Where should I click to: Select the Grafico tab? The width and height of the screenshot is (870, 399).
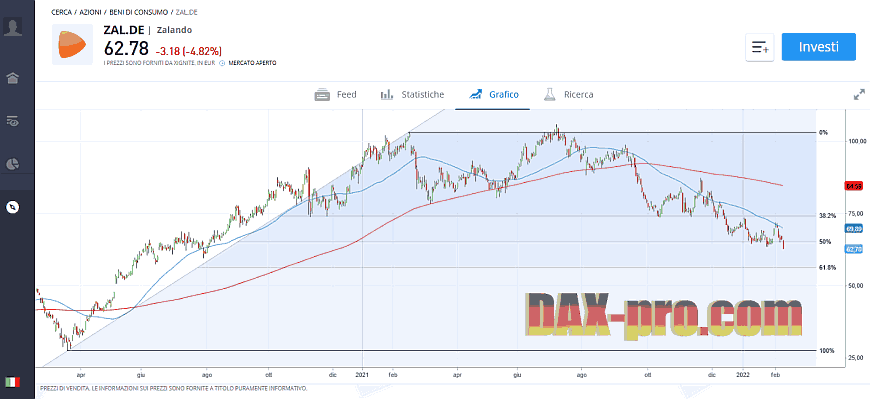[x=493, y=94]
